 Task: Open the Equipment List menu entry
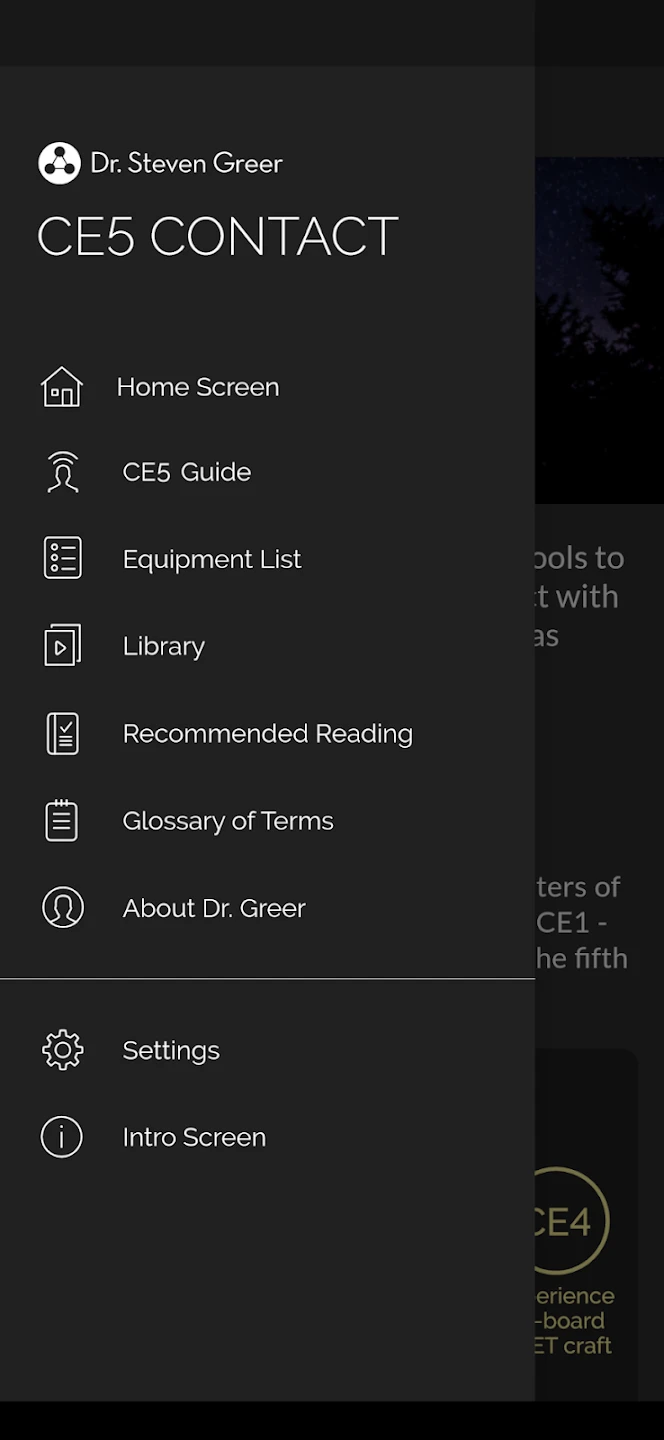coord(212,559)
